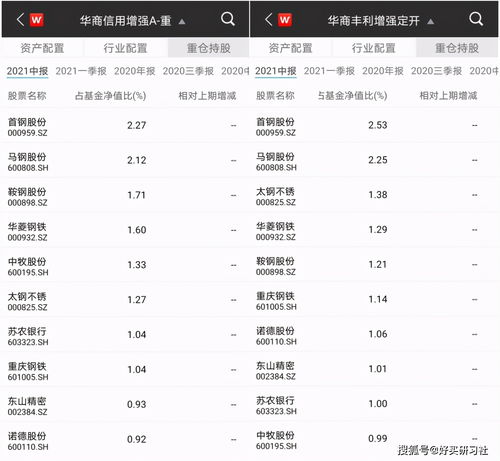Open 中牧股份 holding in 华商信用增强A list

tap(125, 266)
